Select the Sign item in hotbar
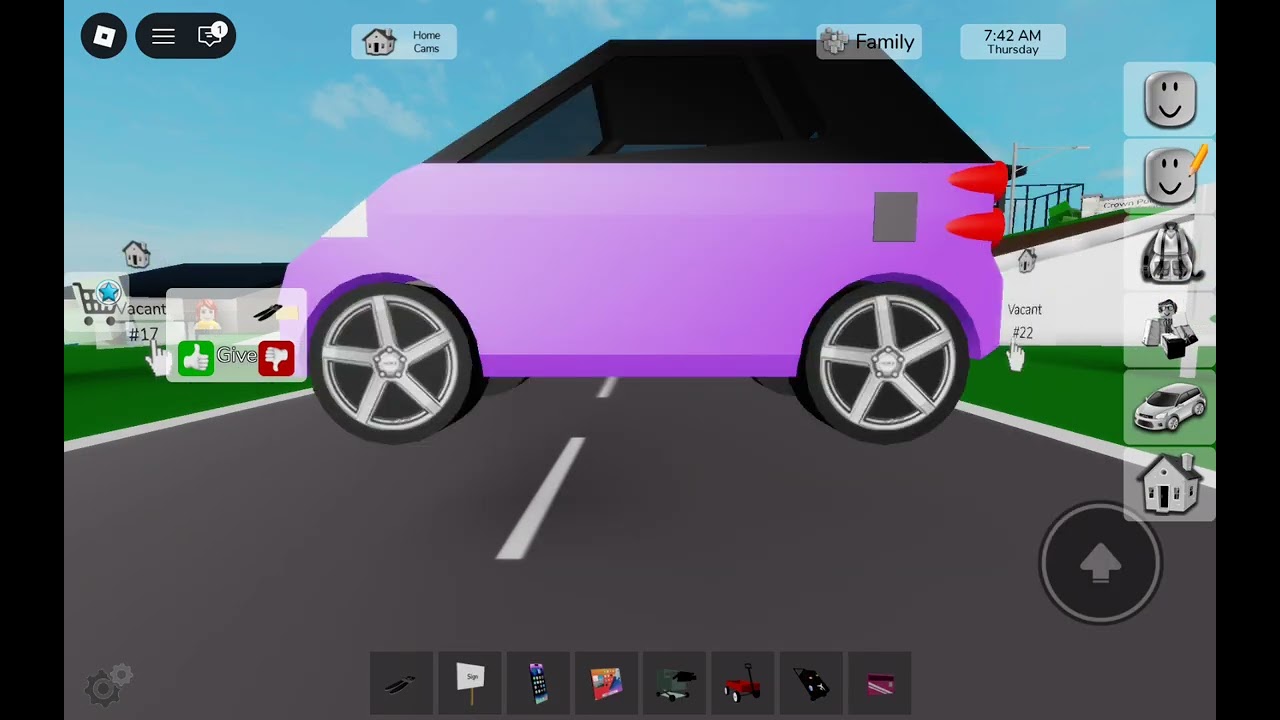Viewport: 1280px width, 720px height. pyautogui.click(x=470, y=683)
